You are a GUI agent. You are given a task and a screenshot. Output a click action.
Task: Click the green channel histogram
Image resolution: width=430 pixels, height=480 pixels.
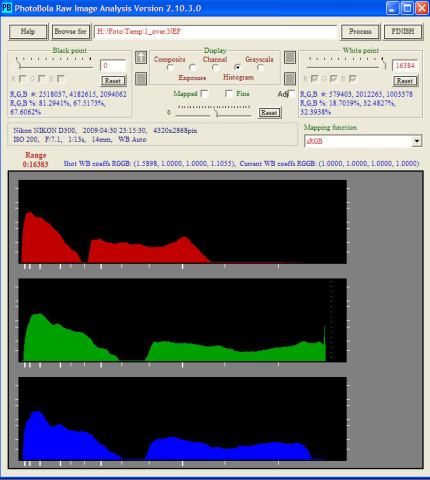tap(183, 320)
